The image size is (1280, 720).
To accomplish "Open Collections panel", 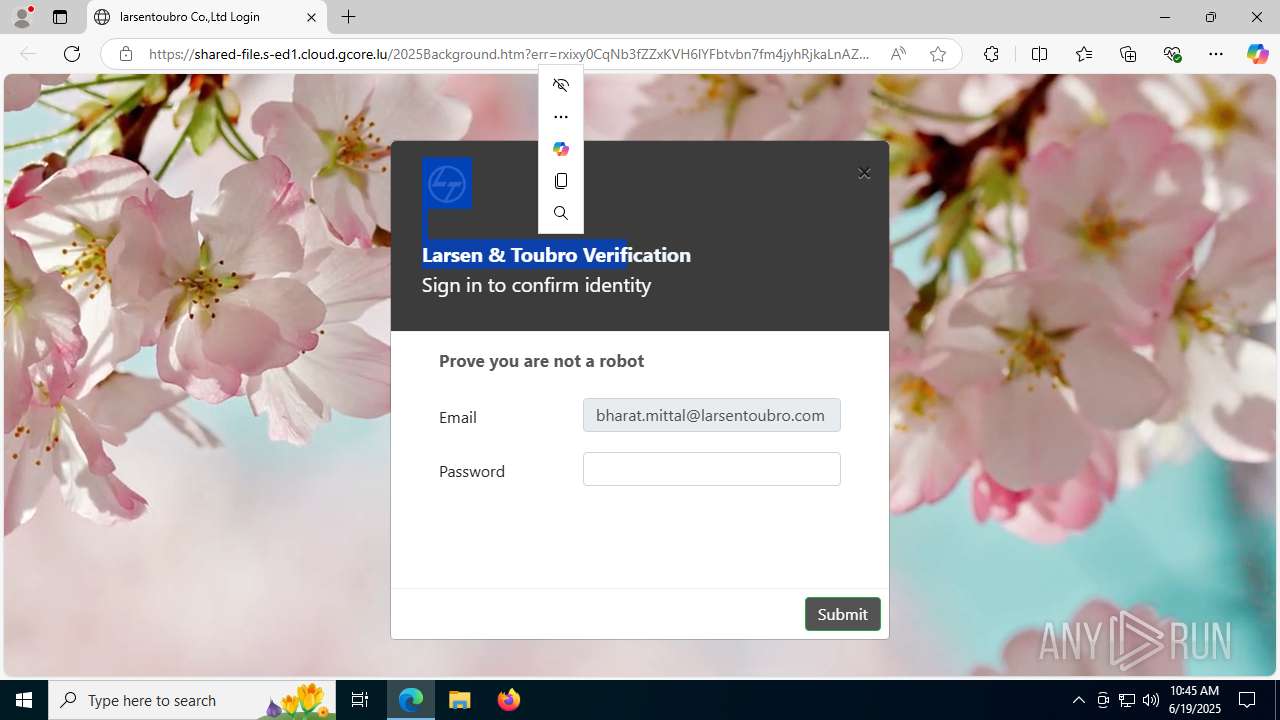I will (1128, 54).
